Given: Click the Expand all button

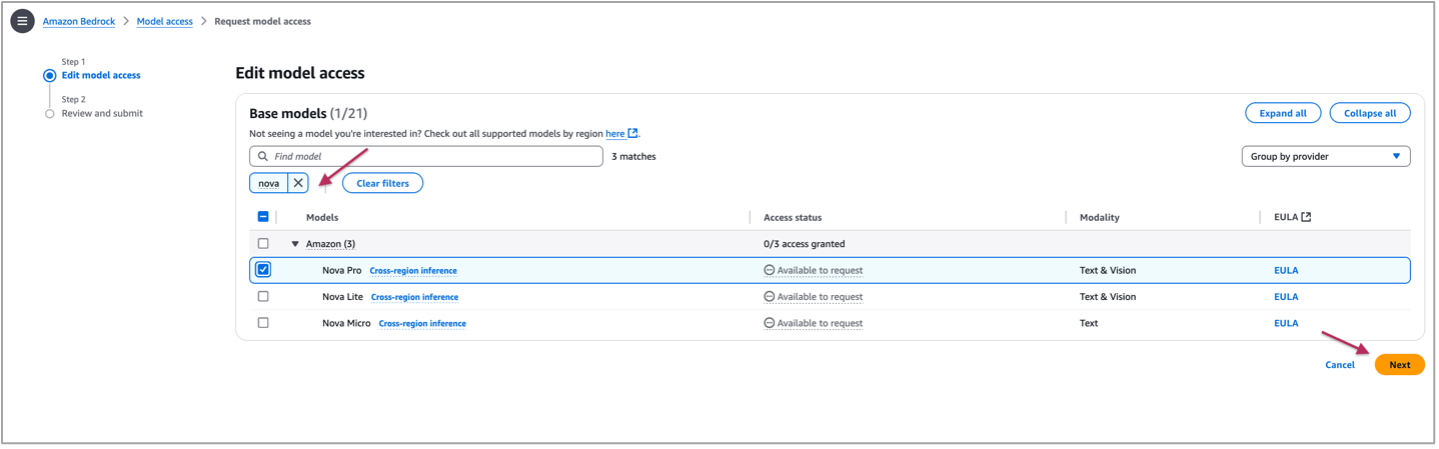Looking at the screenshot, I should (x=1282, y=113).
